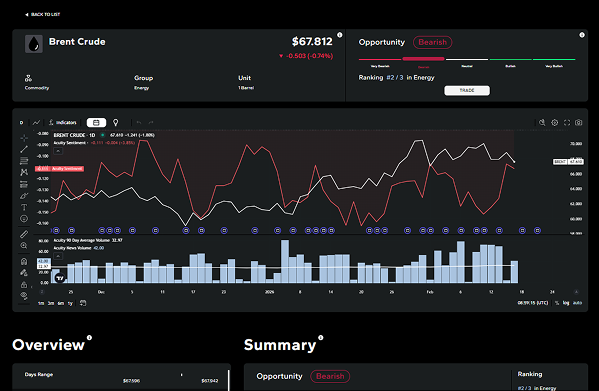Click the white TRADE button
This screenshot has width=599, height=391.
[467, 90]
